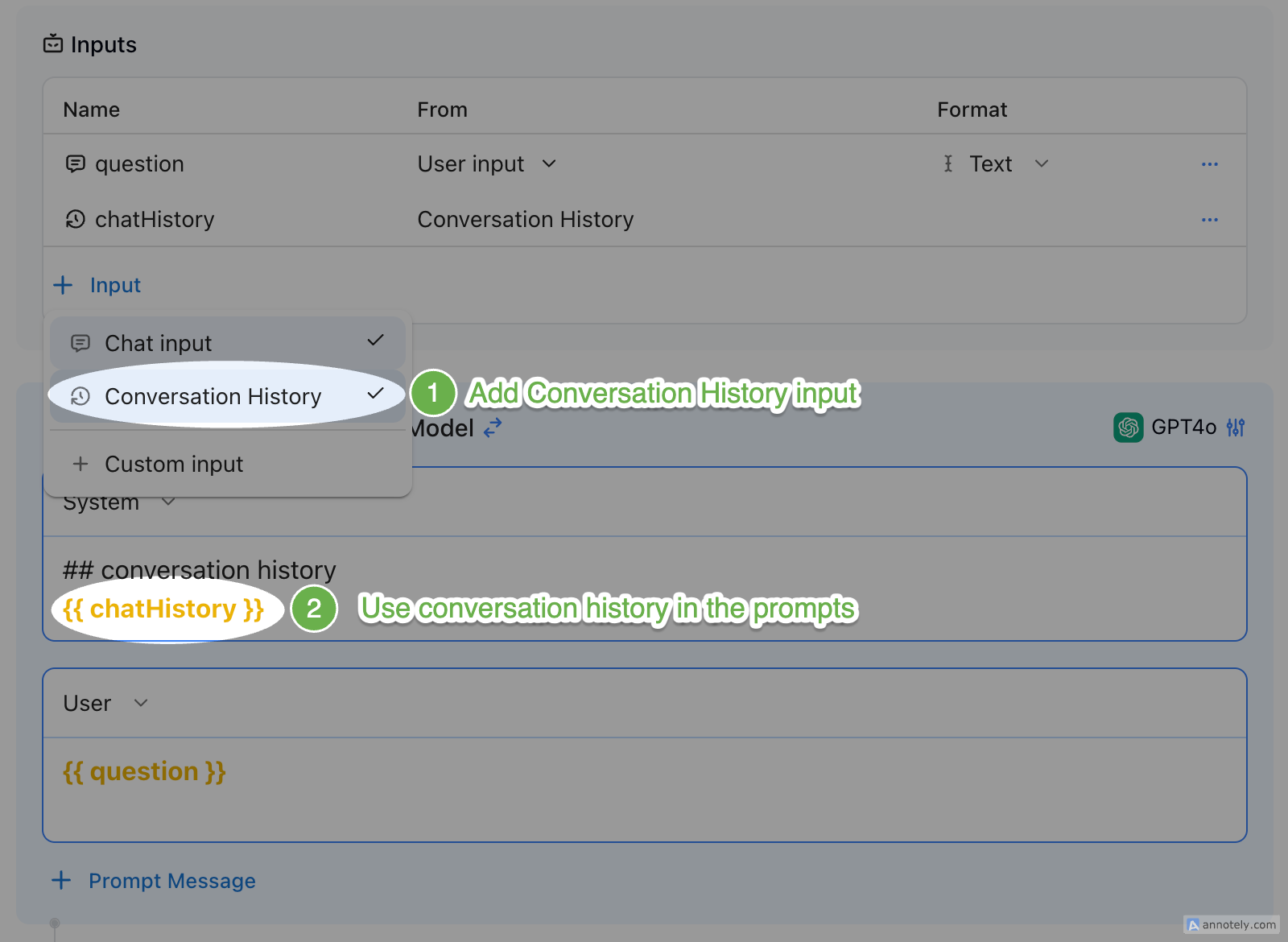The height and width of the screenshot is (942, 1288).
Task: Click the question input chat icon
Action: [x=75, y=164]
